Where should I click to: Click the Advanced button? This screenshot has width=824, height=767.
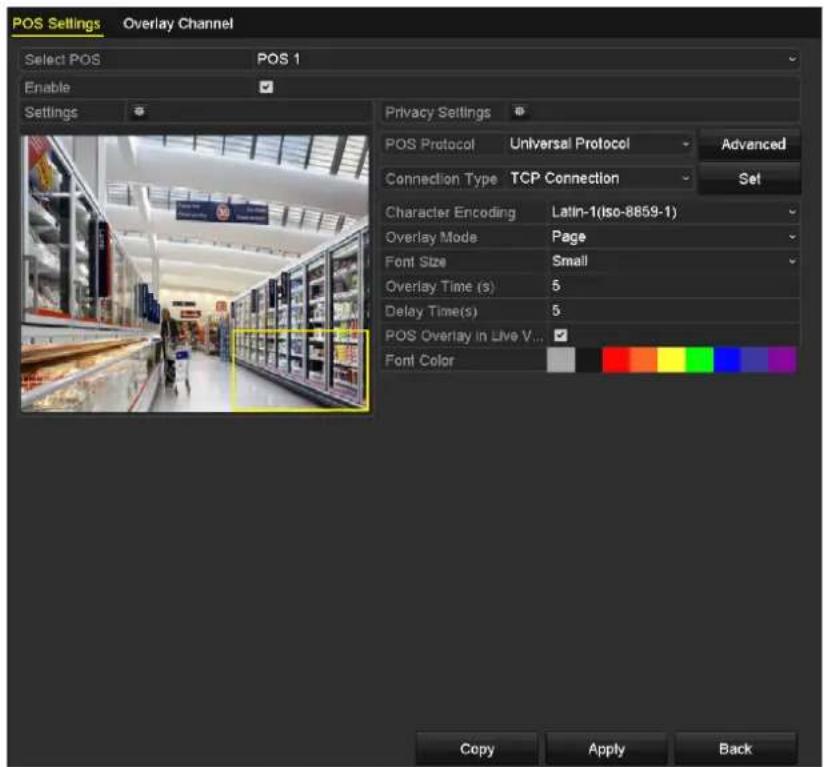tap(750, 144)
